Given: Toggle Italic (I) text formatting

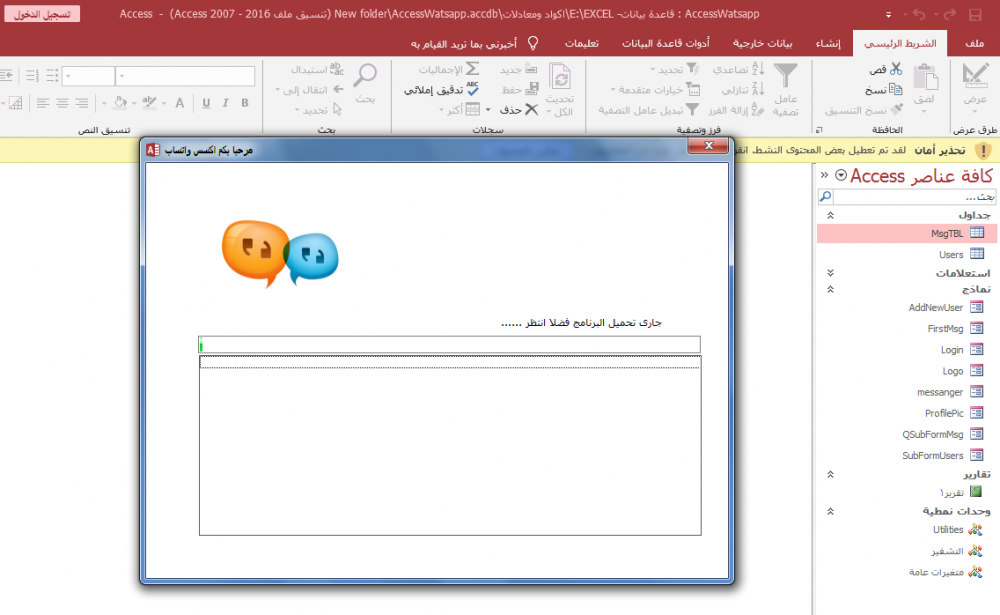Looking at the screenshot, I should click(x=225, y=103).
